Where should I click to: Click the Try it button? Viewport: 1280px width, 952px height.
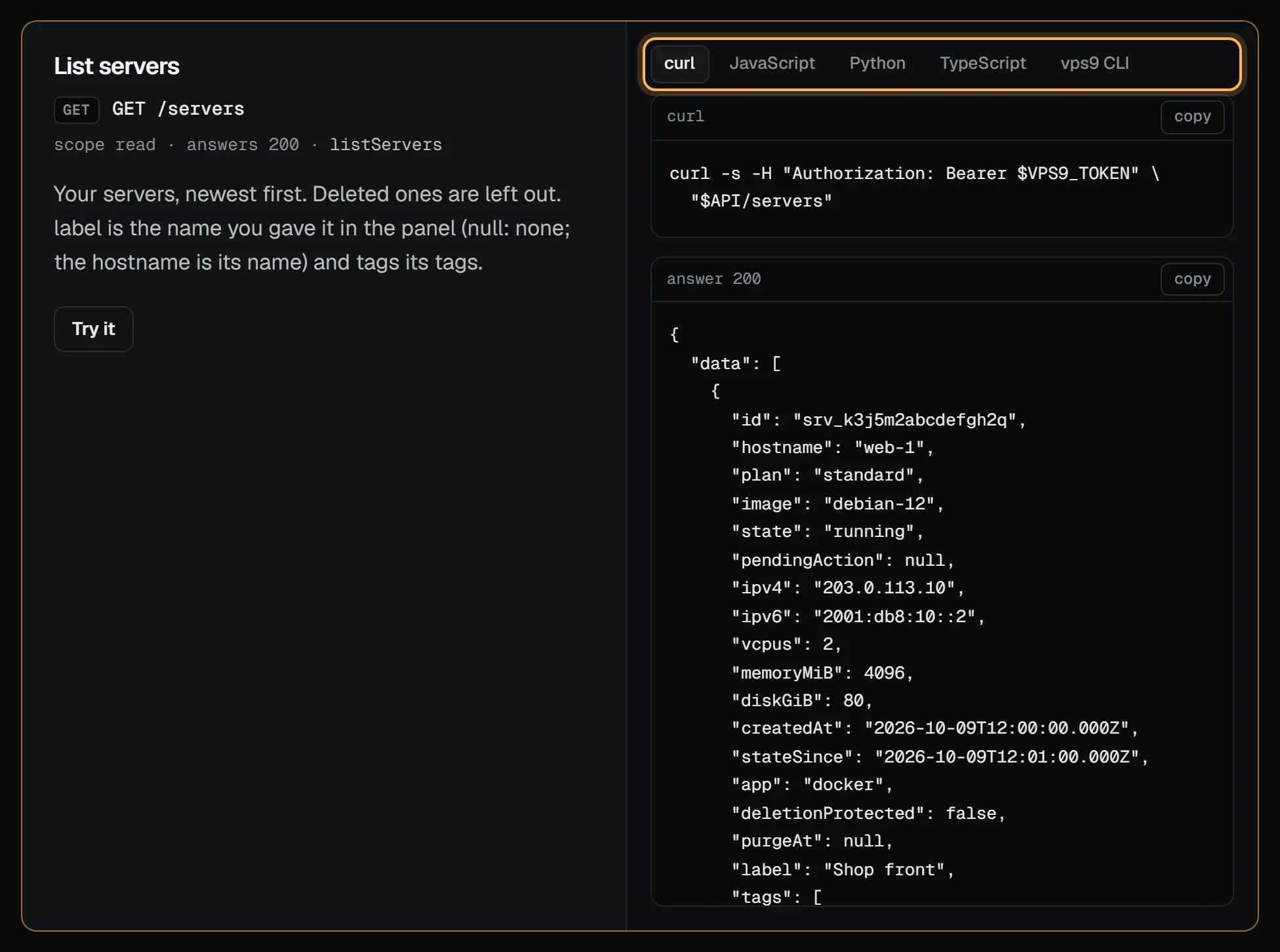(94, 329)
